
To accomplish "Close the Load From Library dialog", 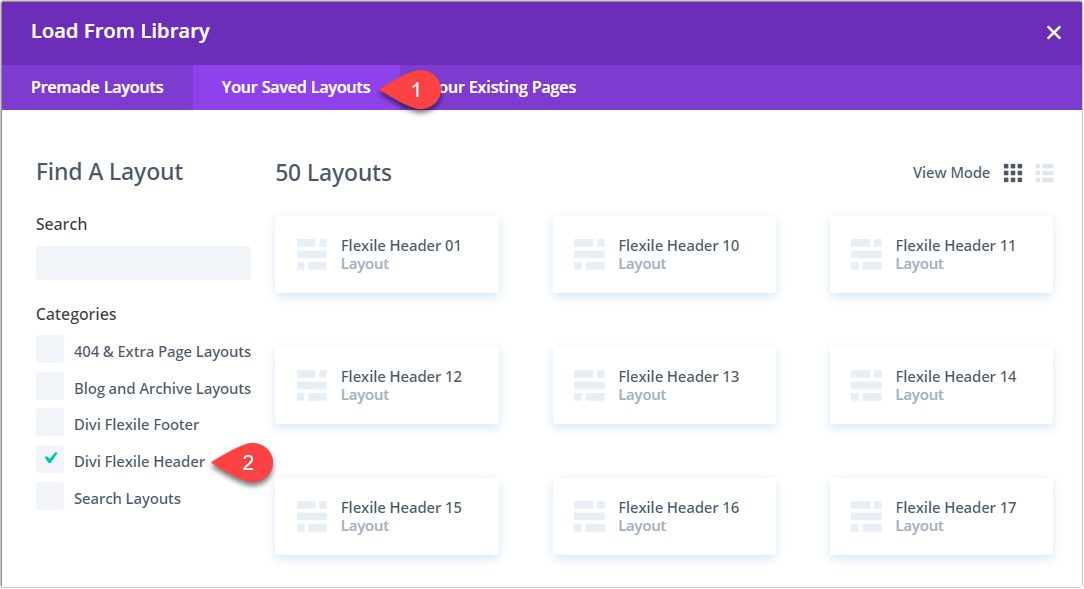I will [1053, 31].
